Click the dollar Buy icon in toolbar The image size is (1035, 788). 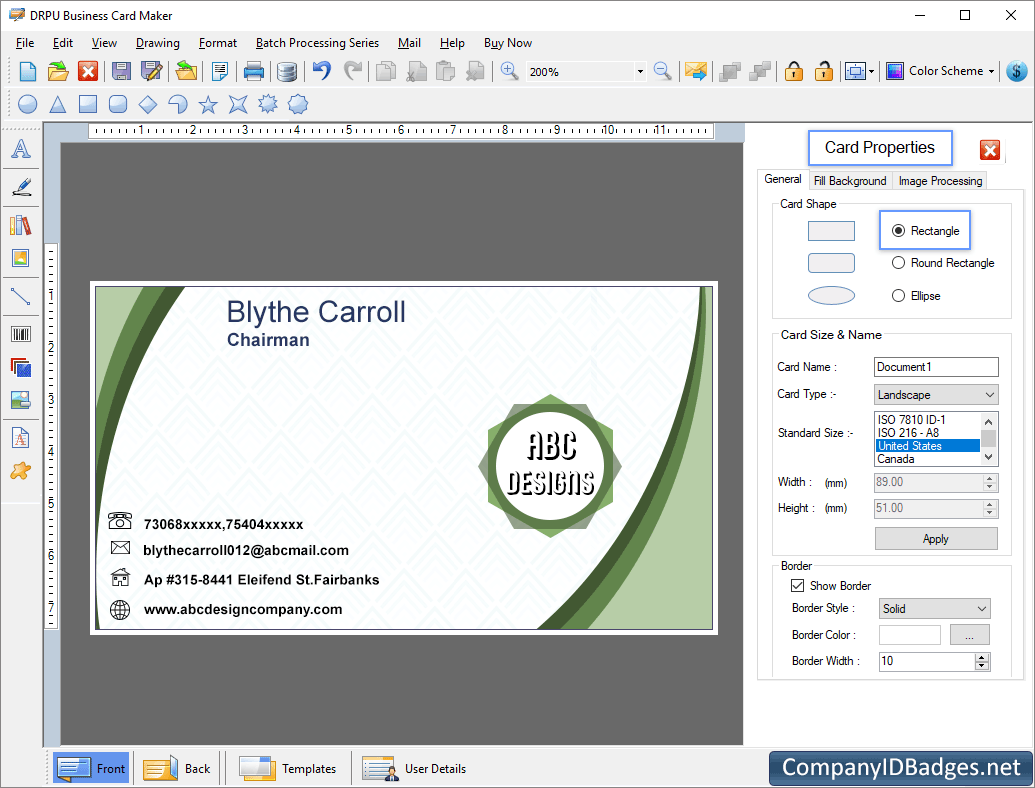[x=1017, y=71]
